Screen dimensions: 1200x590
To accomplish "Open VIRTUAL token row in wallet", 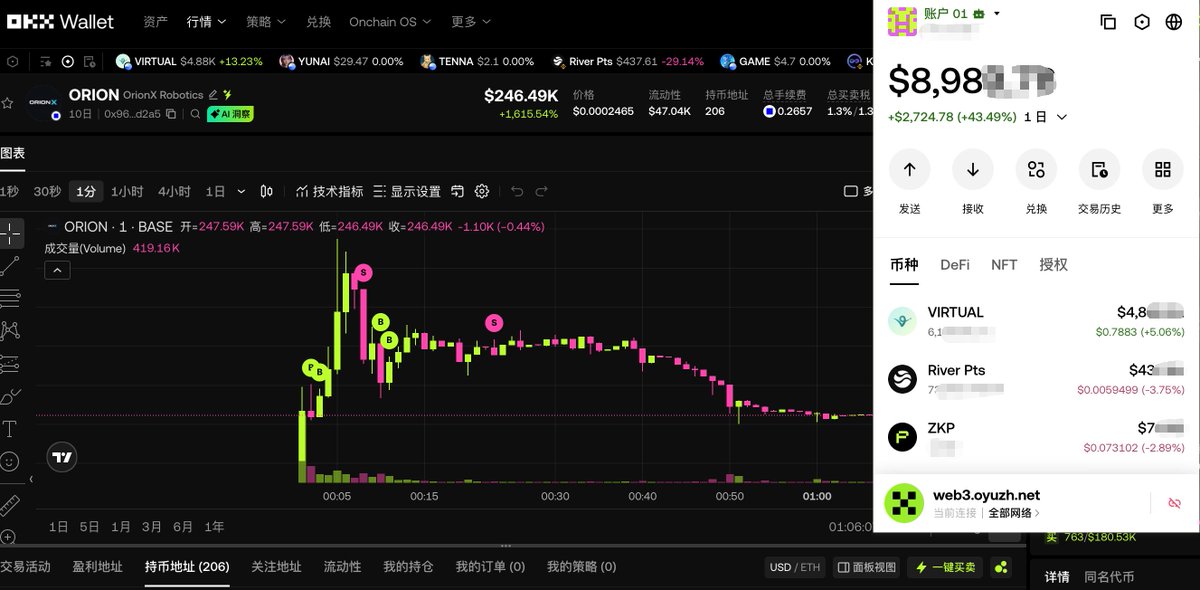I will [x=1036, y=321].
